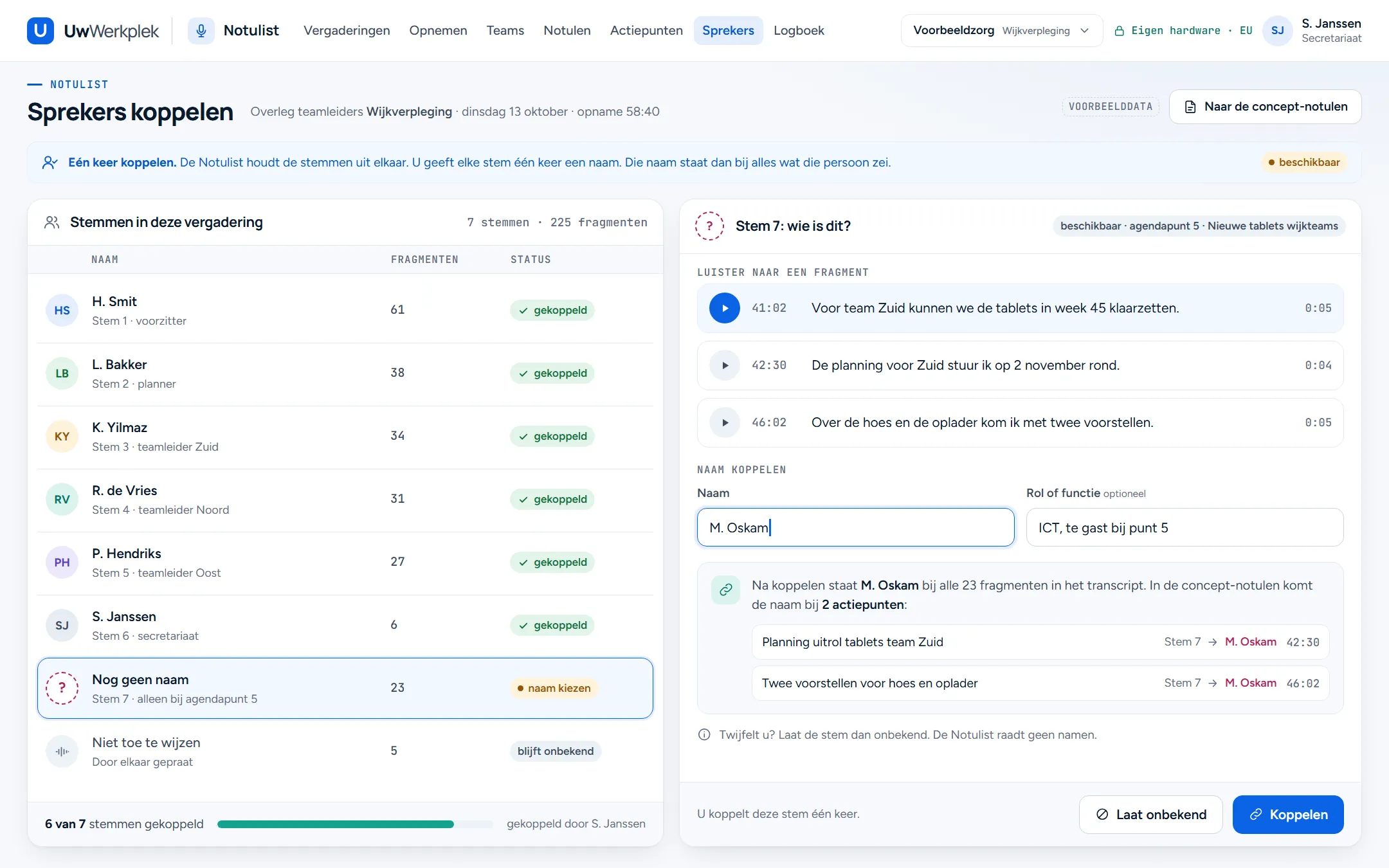Select the S. Janssen Stem 6 row
The width and height of the screenshot is (1389, 868).
pyautogui.click(x=345, y=626)
